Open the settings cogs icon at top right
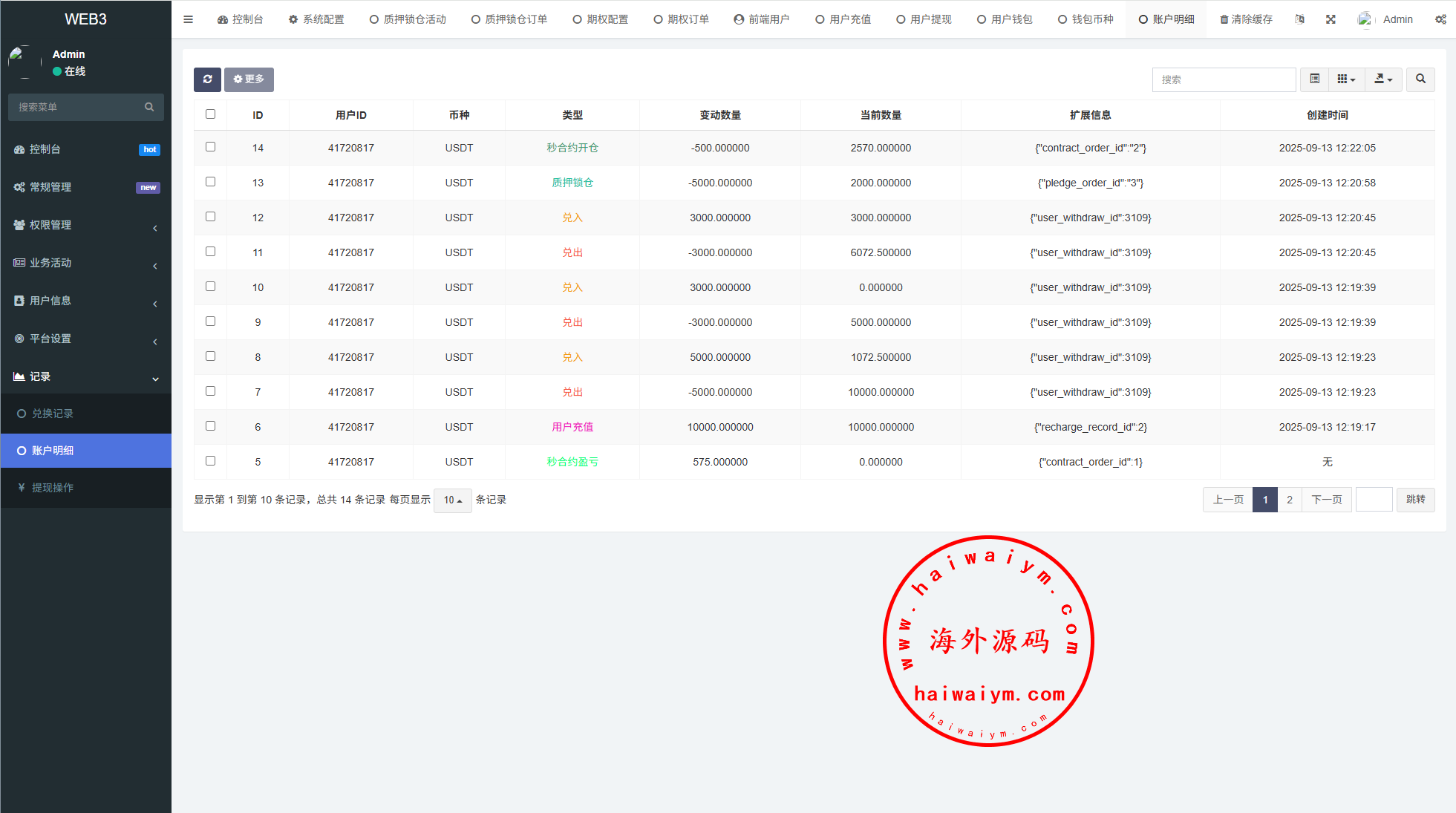The height and width of the screenshot is (813, 1456). (x=1440, y=19)
